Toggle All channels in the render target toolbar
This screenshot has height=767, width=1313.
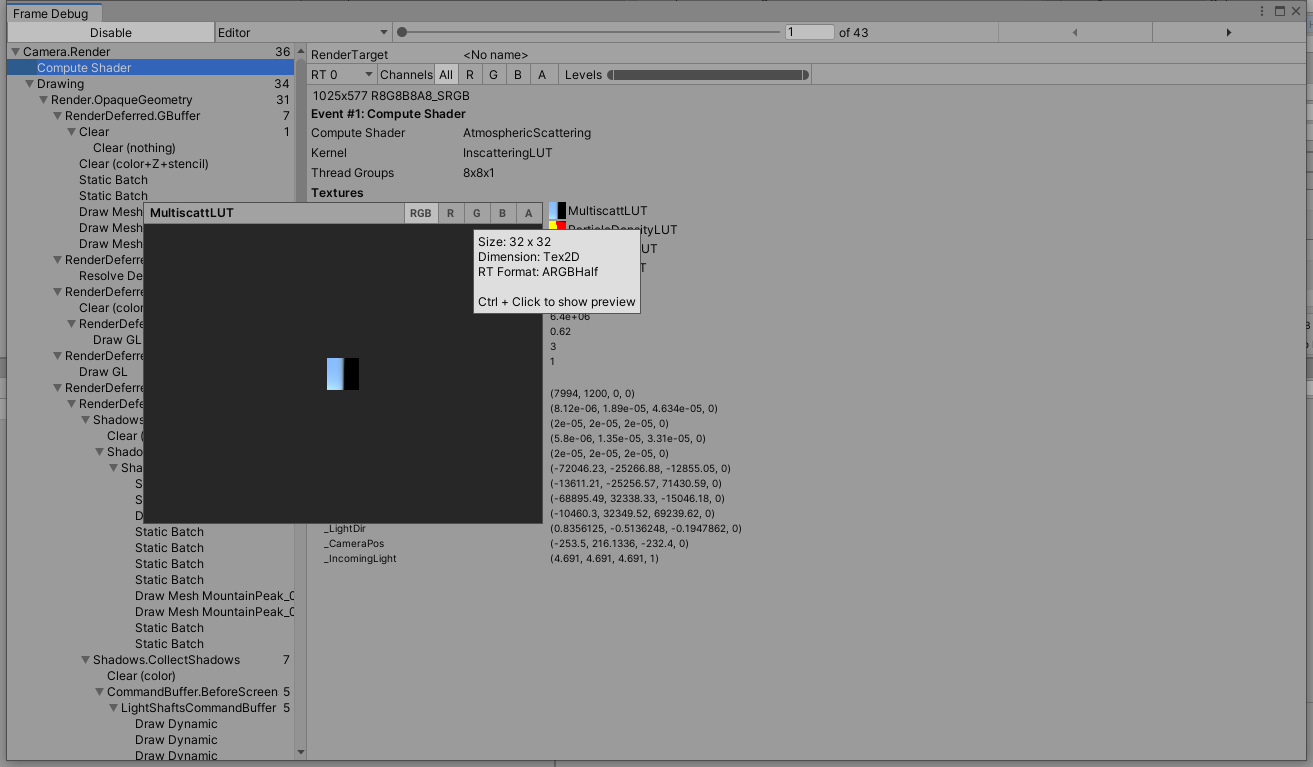[x=446, y=75]
